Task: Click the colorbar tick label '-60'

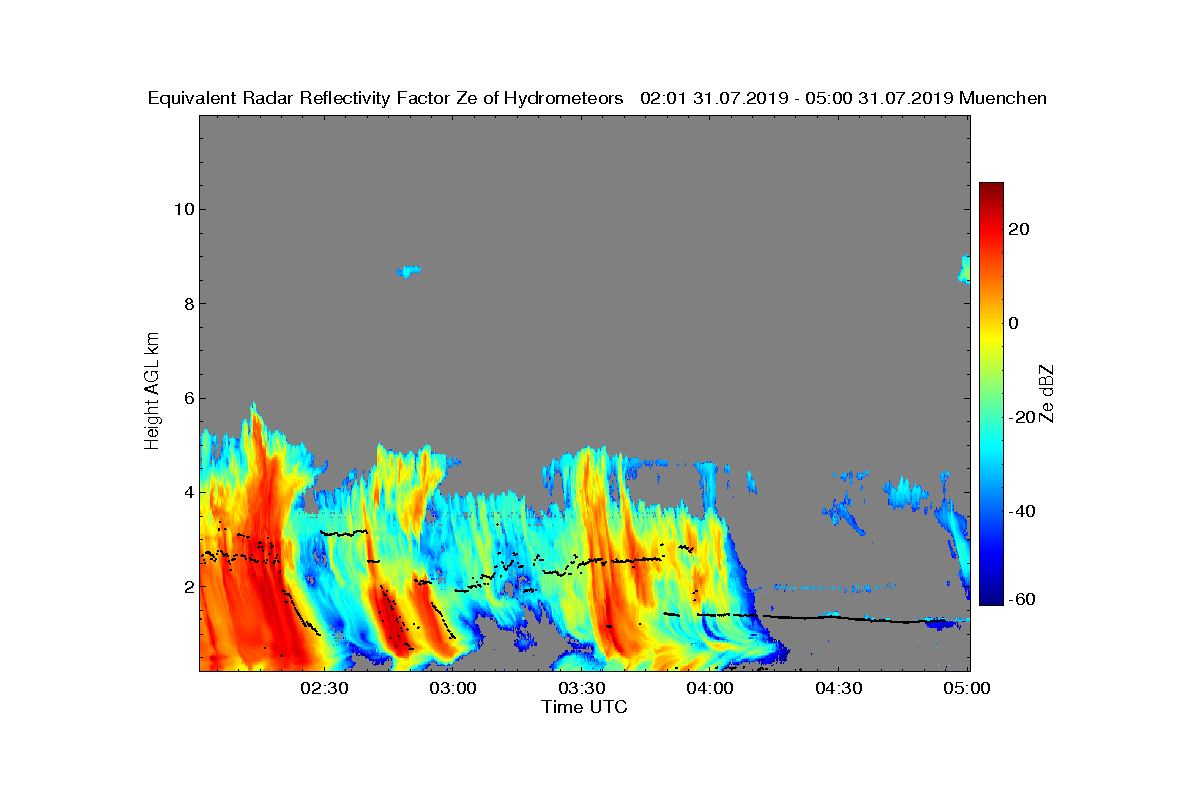Action: [x=1022, y=599]
